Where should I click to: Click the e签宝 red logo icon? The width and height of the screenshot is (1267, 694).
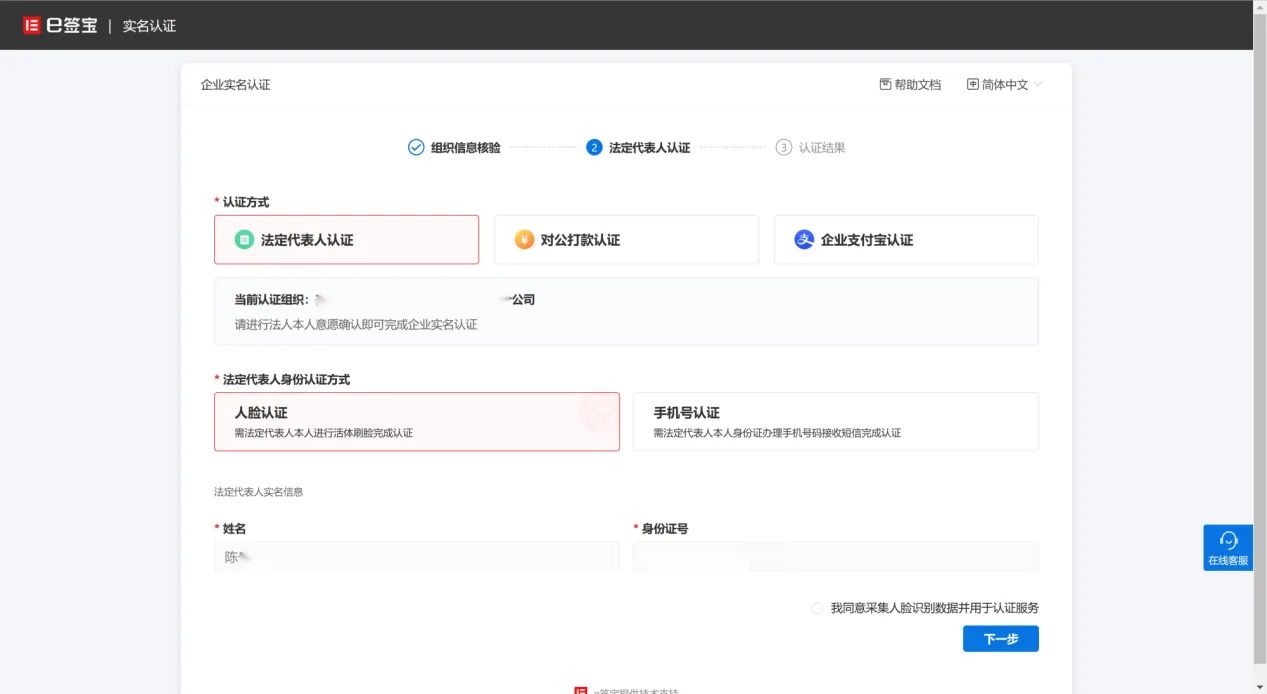coord(31,25)
